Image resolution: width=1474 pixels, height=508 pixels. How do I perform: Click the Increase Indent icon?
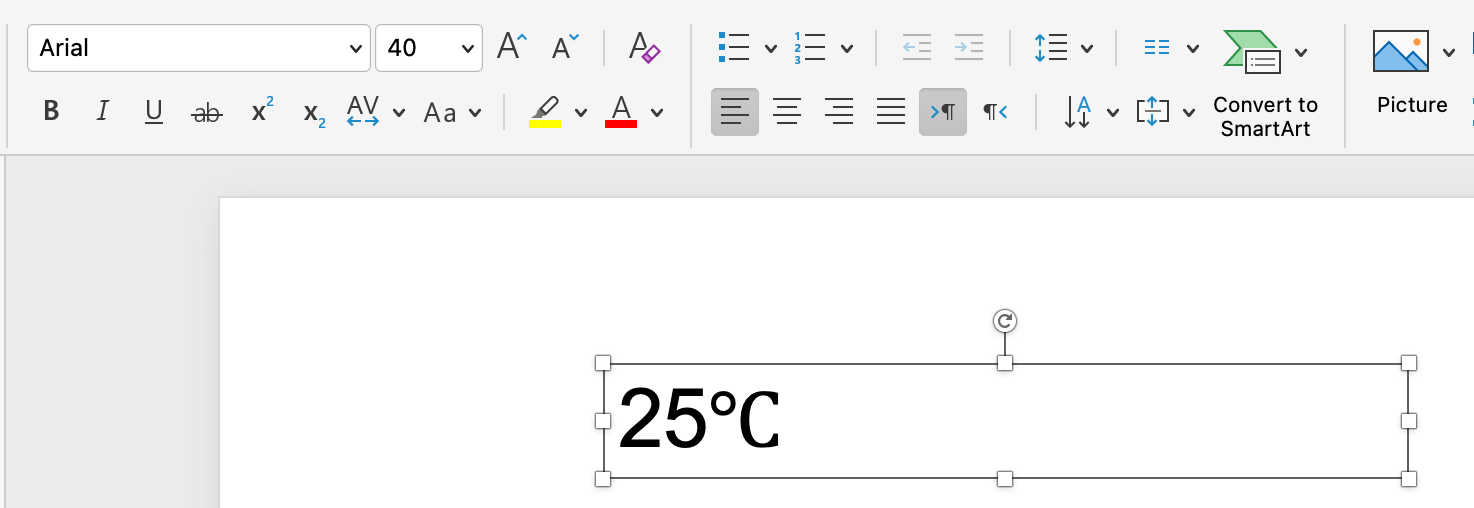(x=968, y=47)
